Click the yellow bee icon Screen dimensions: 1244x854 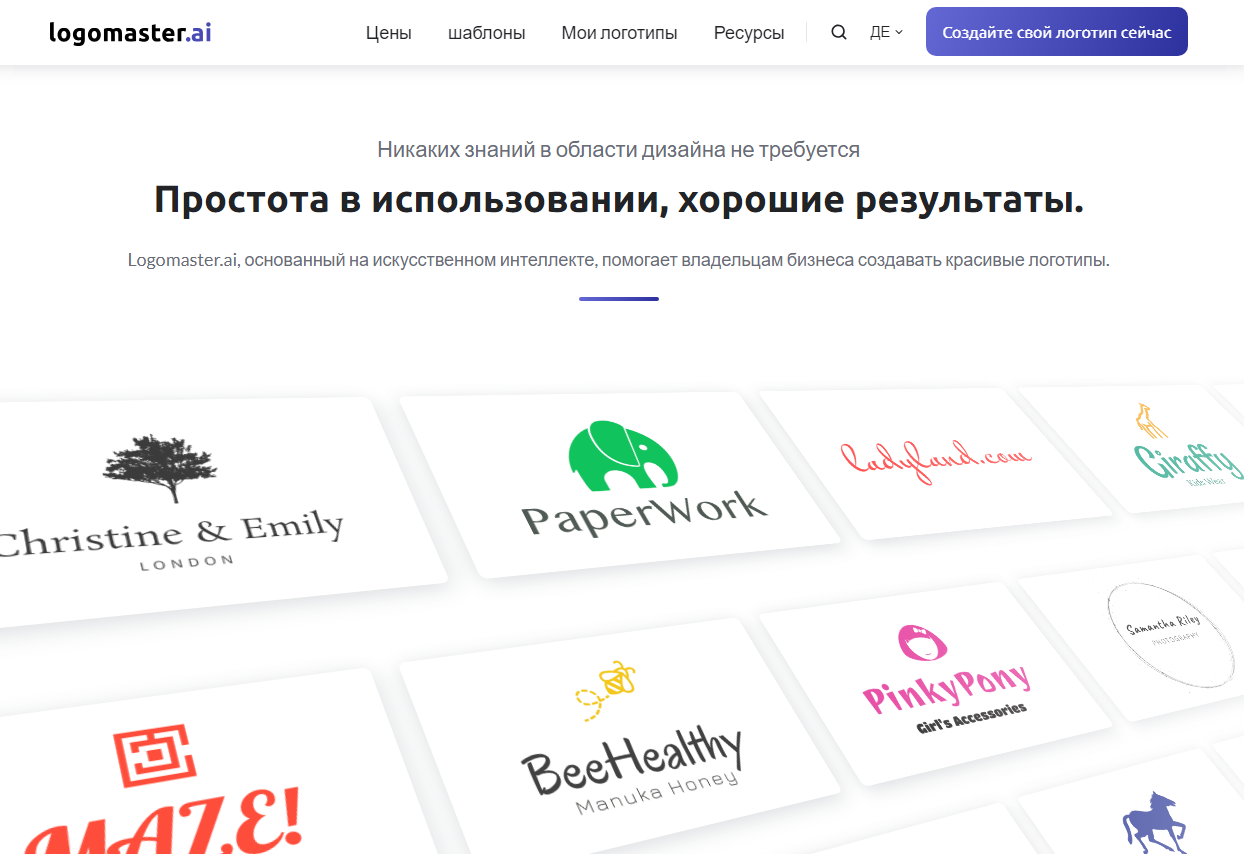pos(606,690)
